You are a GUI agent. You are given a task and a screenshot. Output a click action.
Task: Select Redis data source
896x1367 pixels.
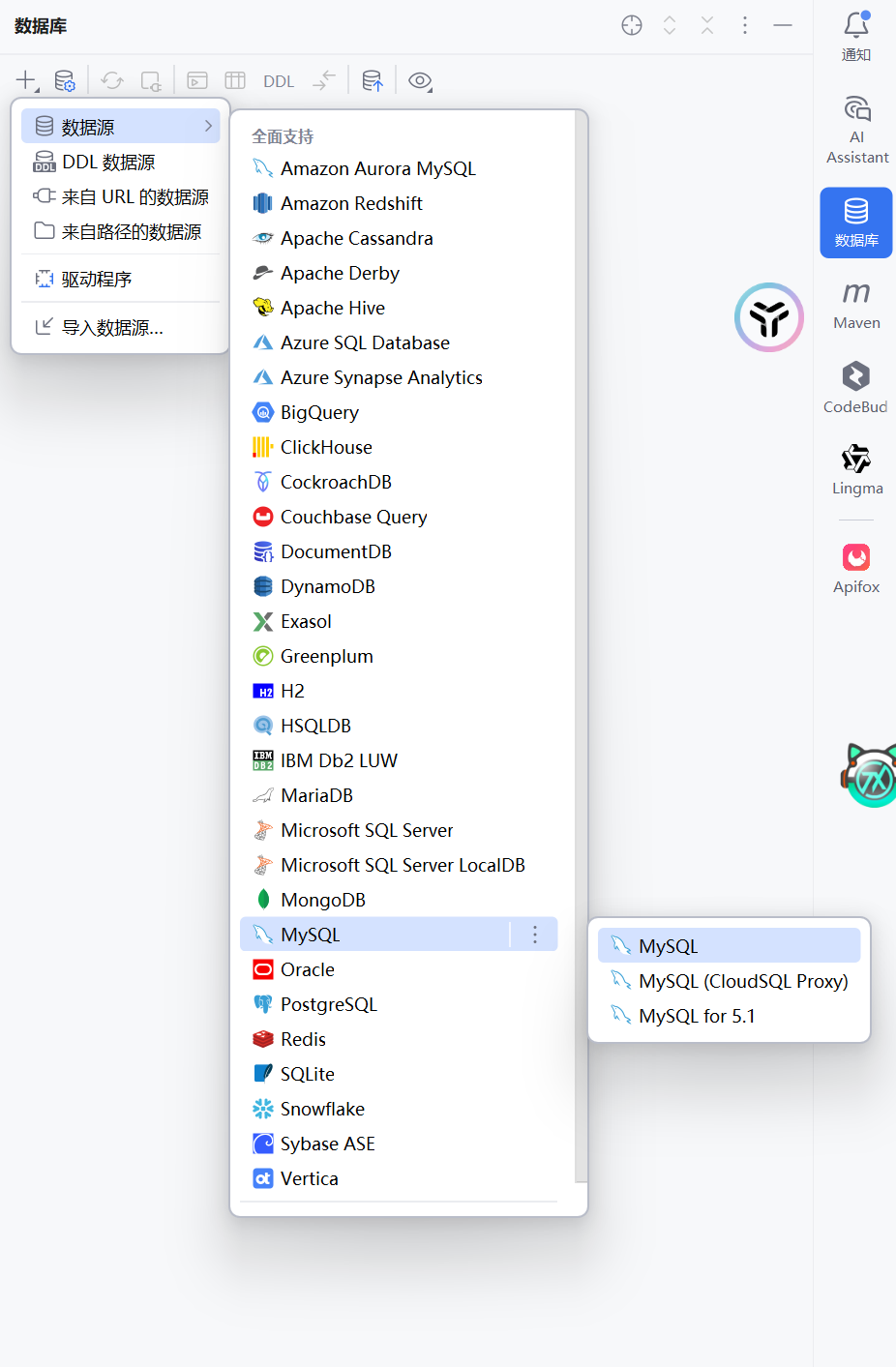click(399, 1039)
